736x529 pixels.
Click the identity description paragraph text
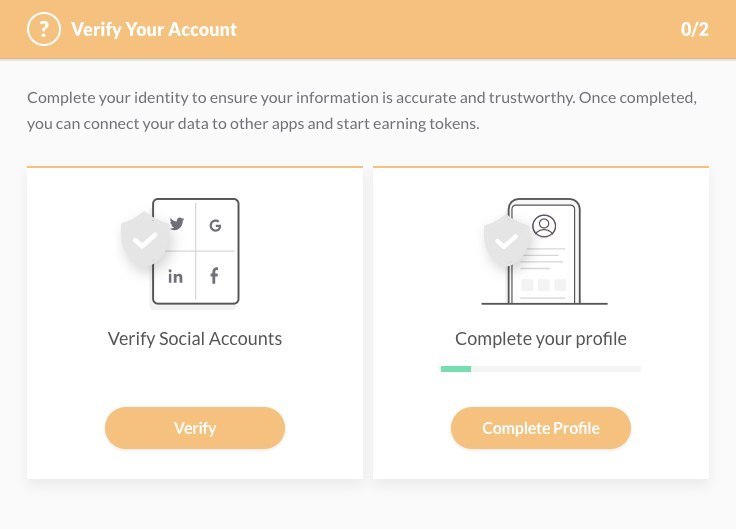coord(361,112)
